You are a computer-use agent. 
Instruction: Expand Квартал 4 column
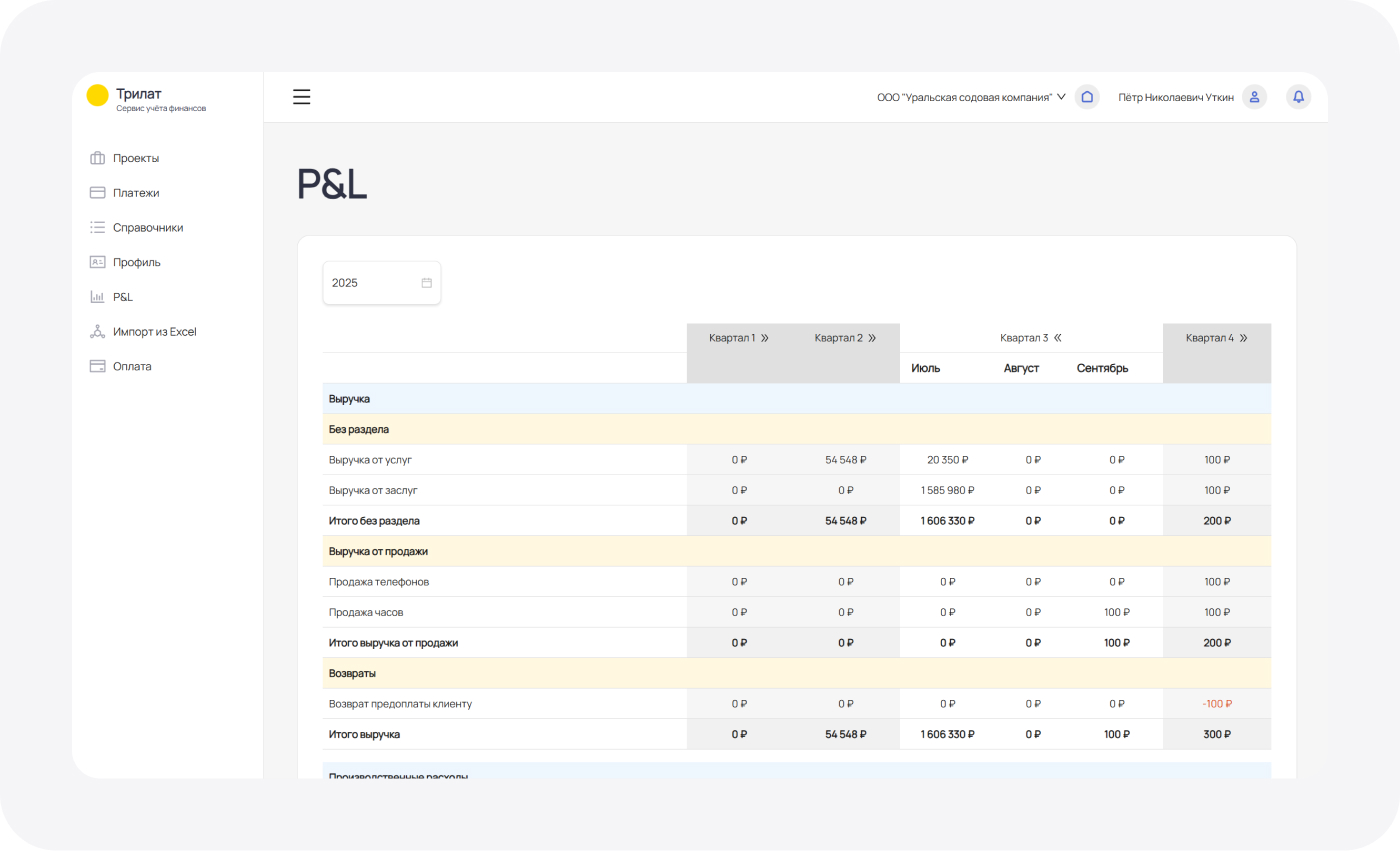point(1243,338)
